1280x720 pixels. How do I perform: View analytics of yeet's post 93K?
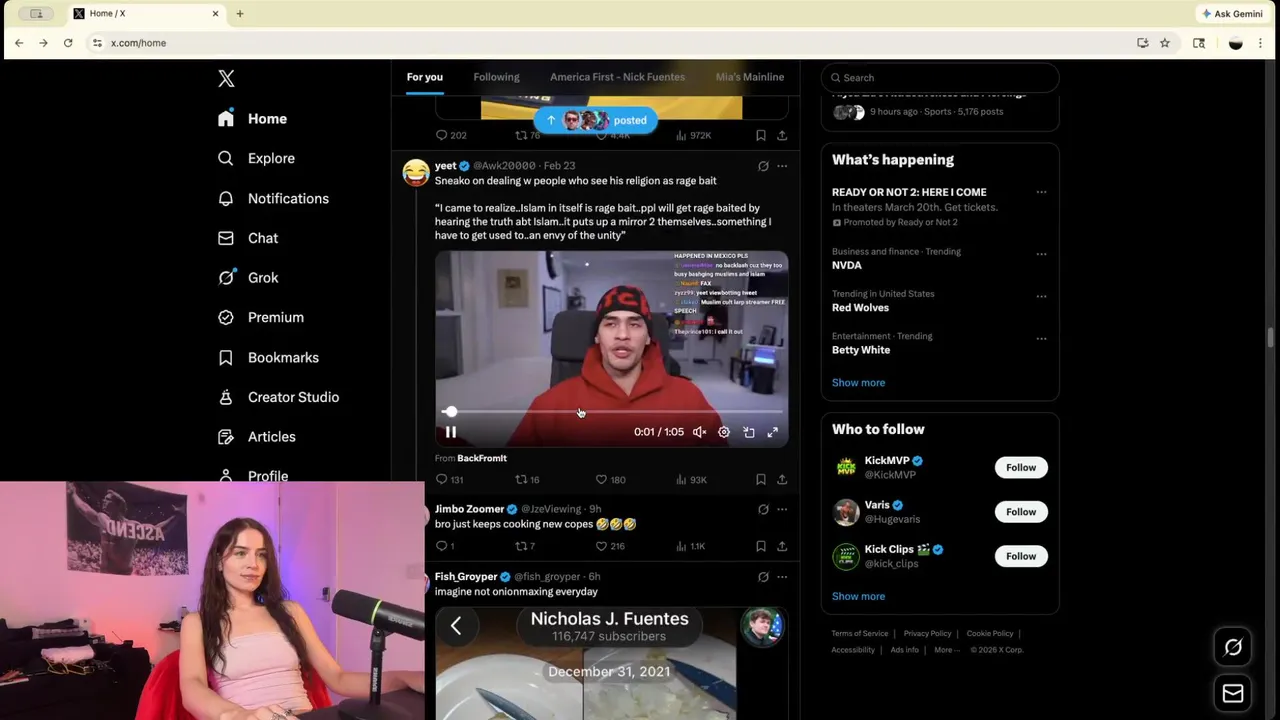[690, 480]
